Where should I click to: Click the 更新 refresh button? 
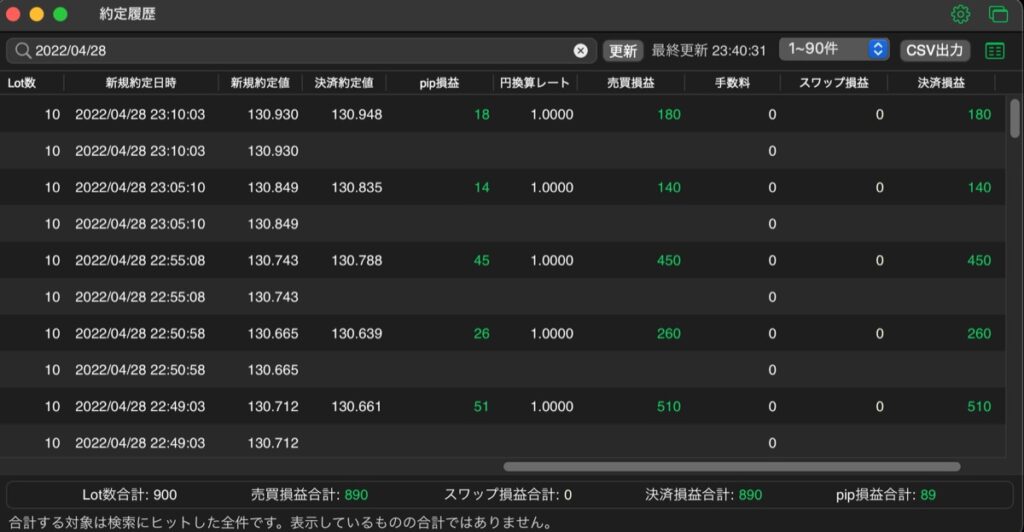point(622,50)
